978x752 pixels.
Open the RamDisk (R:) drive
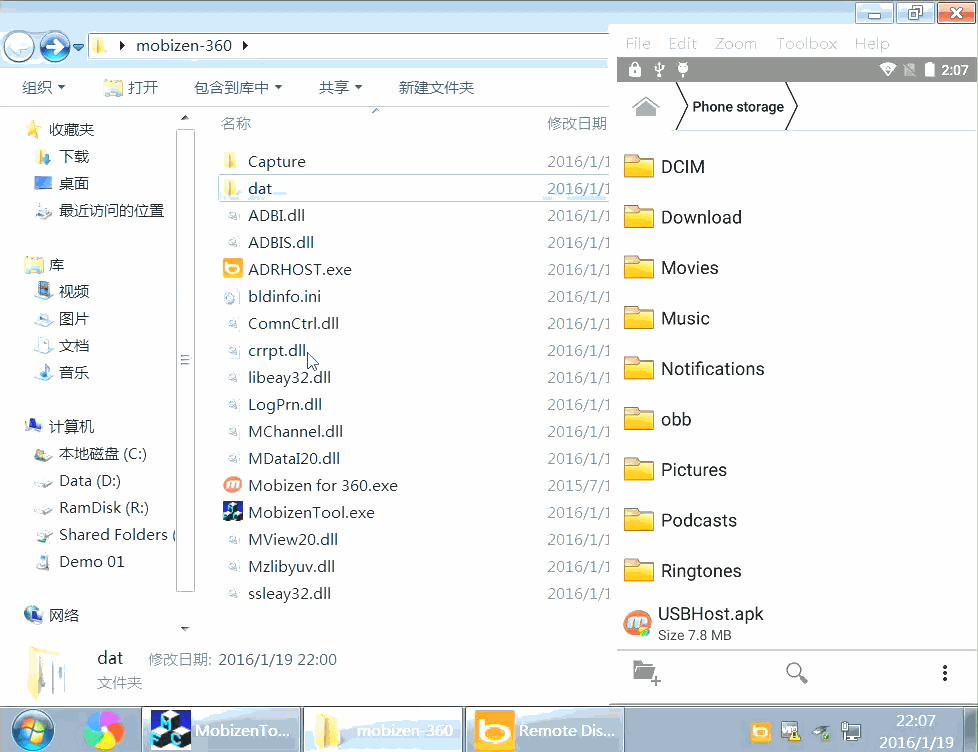pos(104,508)
